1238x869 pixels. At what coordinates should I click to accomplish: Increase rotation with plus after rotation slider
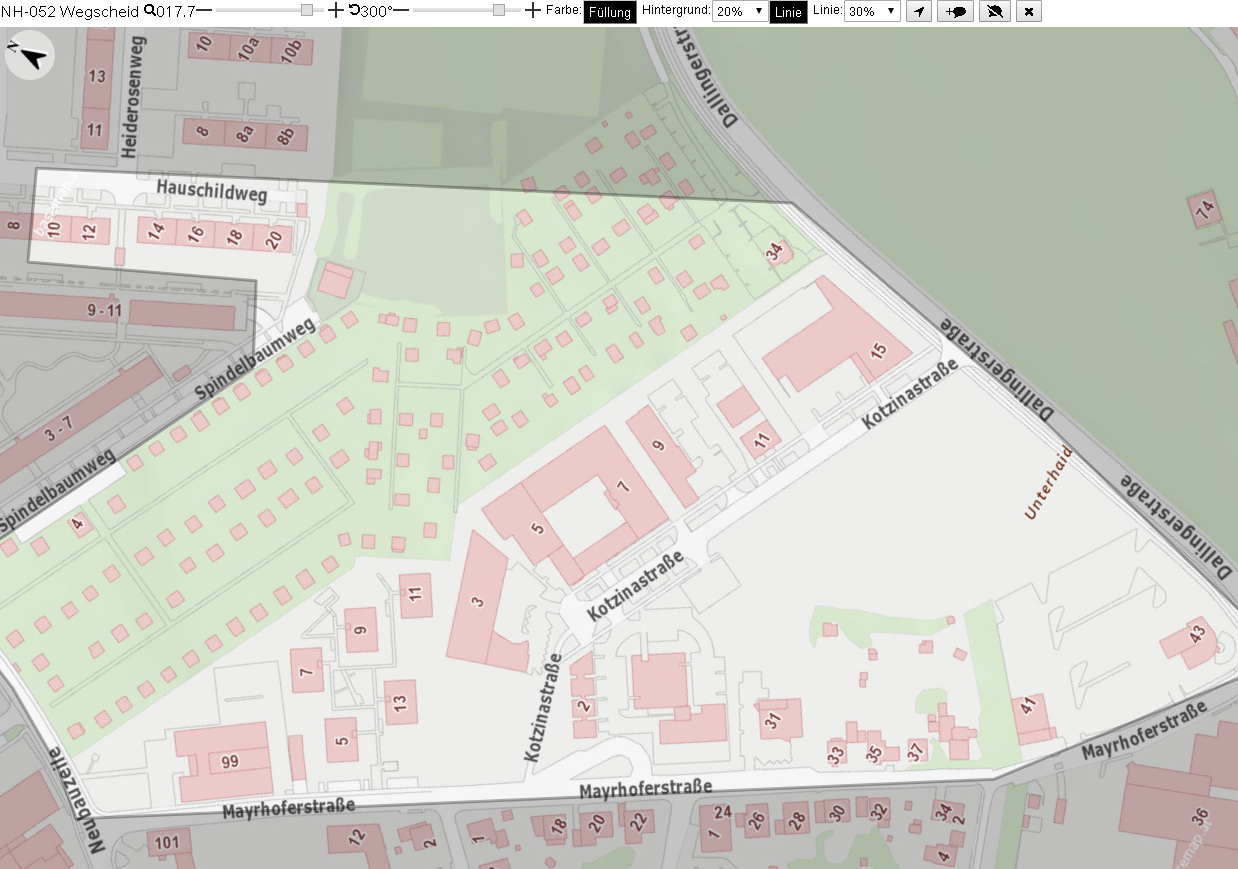tap(532, 11)
